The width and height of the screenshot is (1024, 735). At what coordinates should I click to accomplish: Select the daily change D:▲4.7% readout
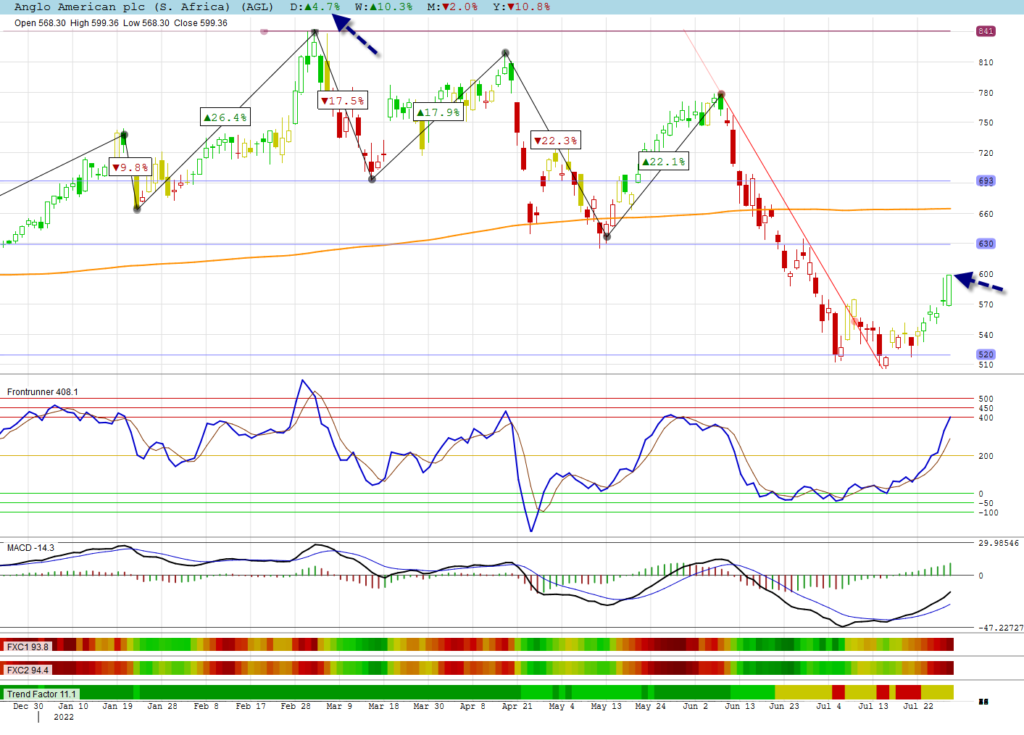click(315, 7)
